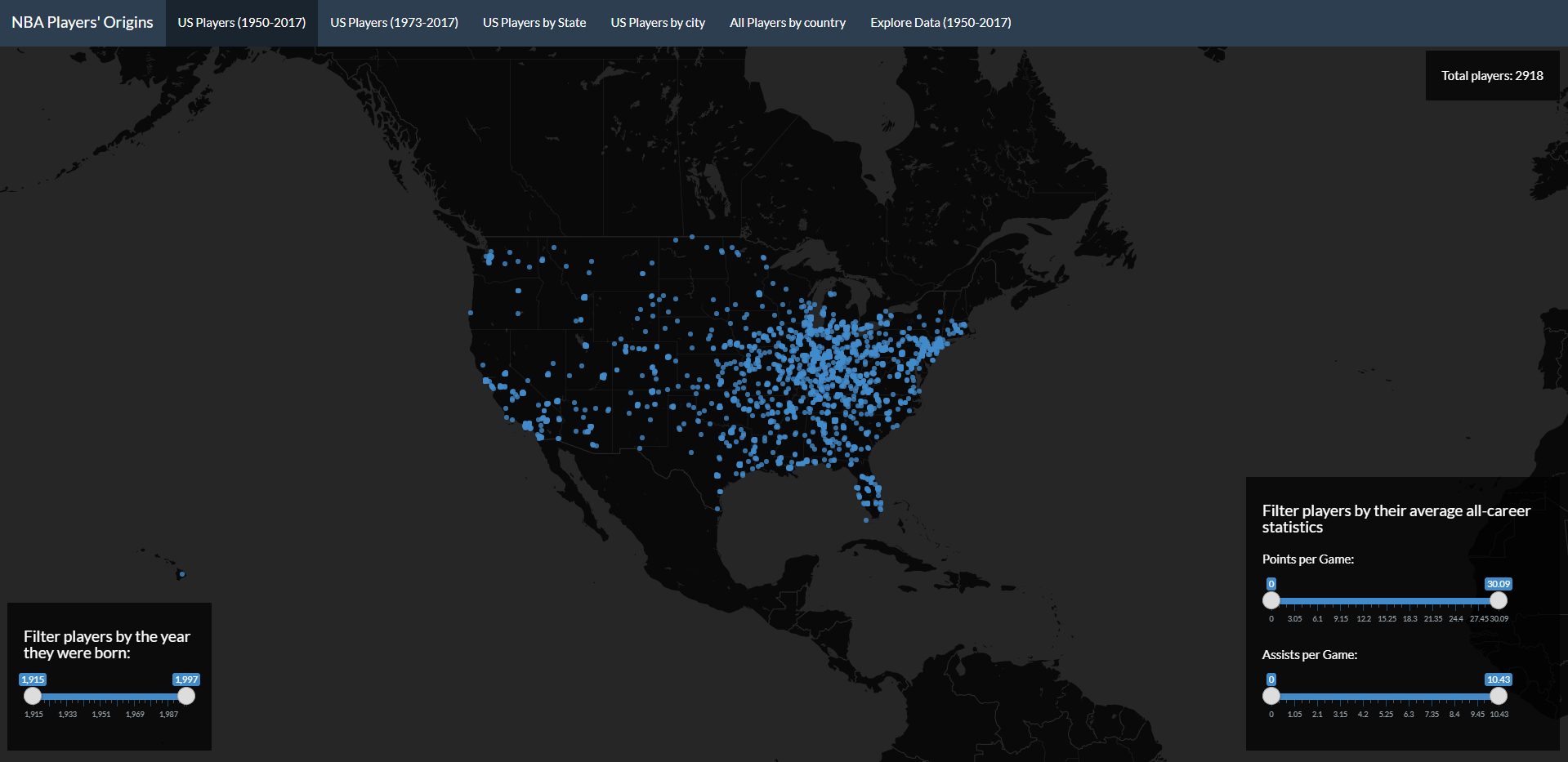This screenshot has width=1568, height=762.
Task: Click Points per Game slider's minimum handle
Action: [x=1271, y=600]
